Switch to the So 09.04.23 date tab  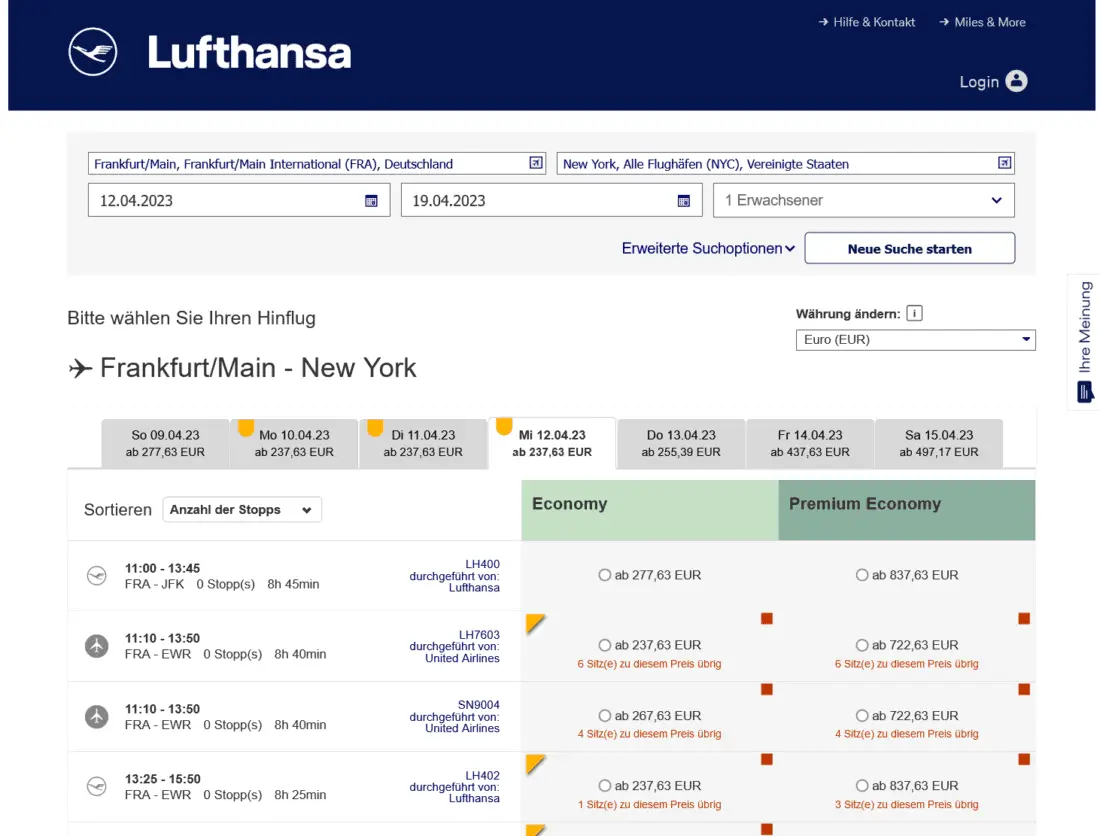[x=166, y=443]
